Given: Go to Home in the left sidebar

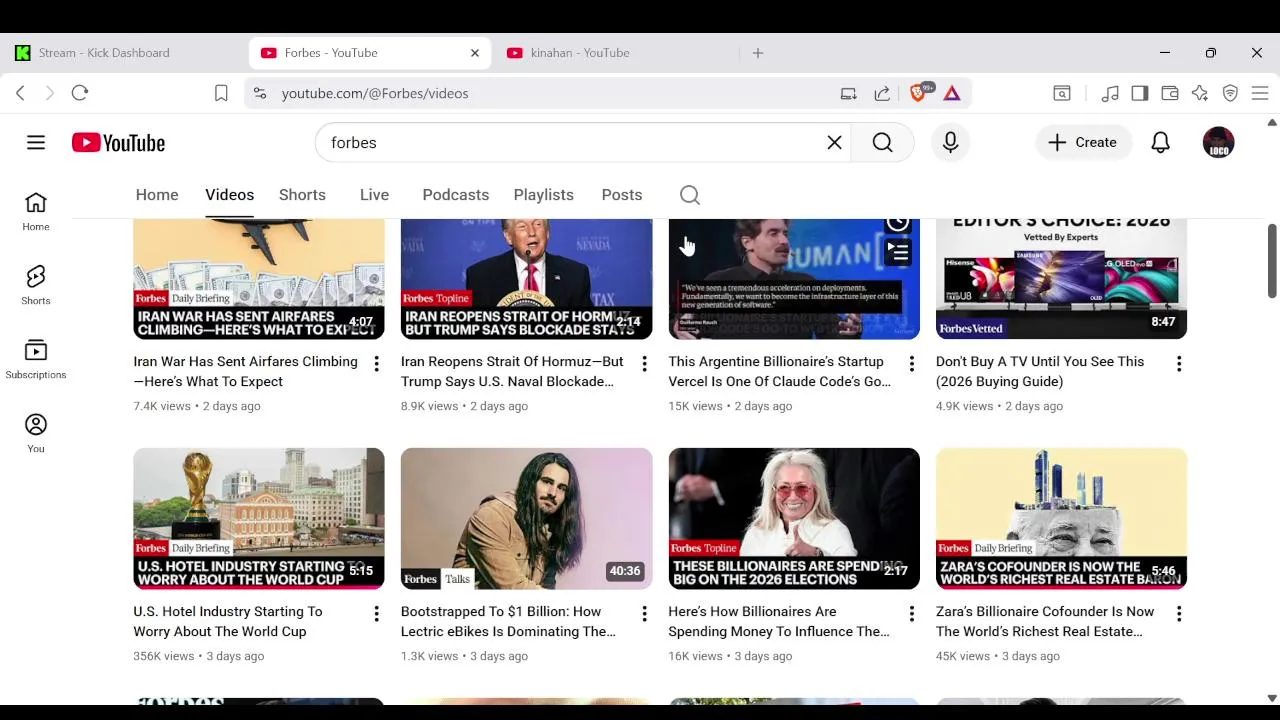Looking at the screenshot, I should pyautogui.click(x=36, y=211).
